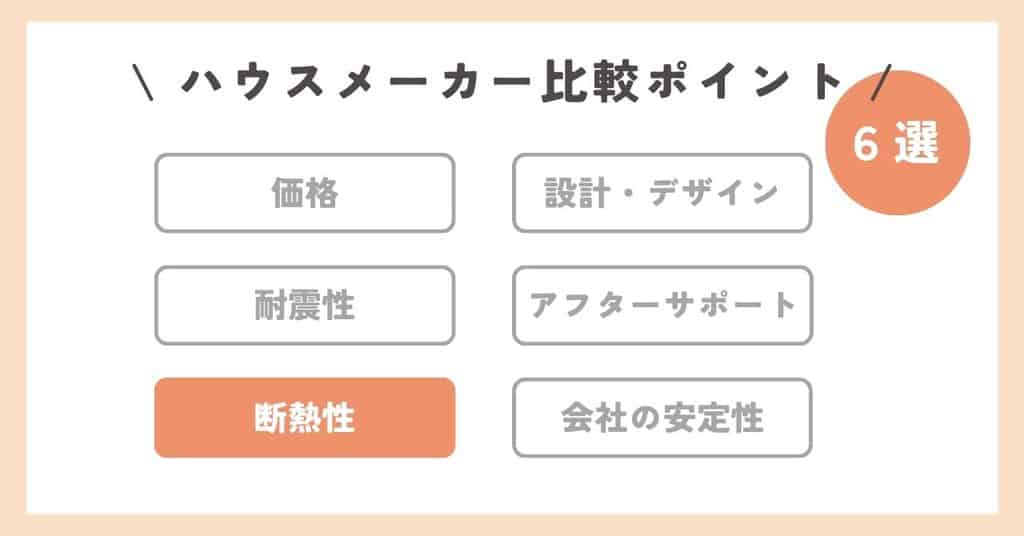Pick the orange-filled box in the grid
The width and height of the screenshot is (1024, 536).
coord(304,418)
